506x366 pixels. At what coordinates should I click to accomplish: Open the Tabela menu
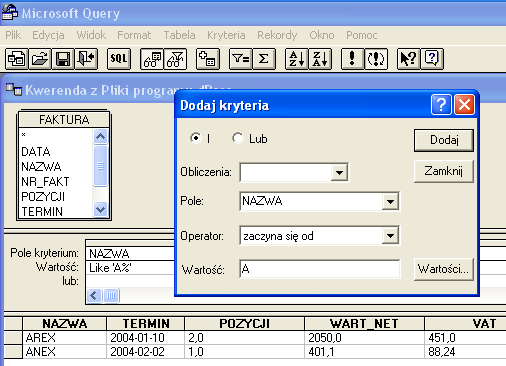(179, 35)
